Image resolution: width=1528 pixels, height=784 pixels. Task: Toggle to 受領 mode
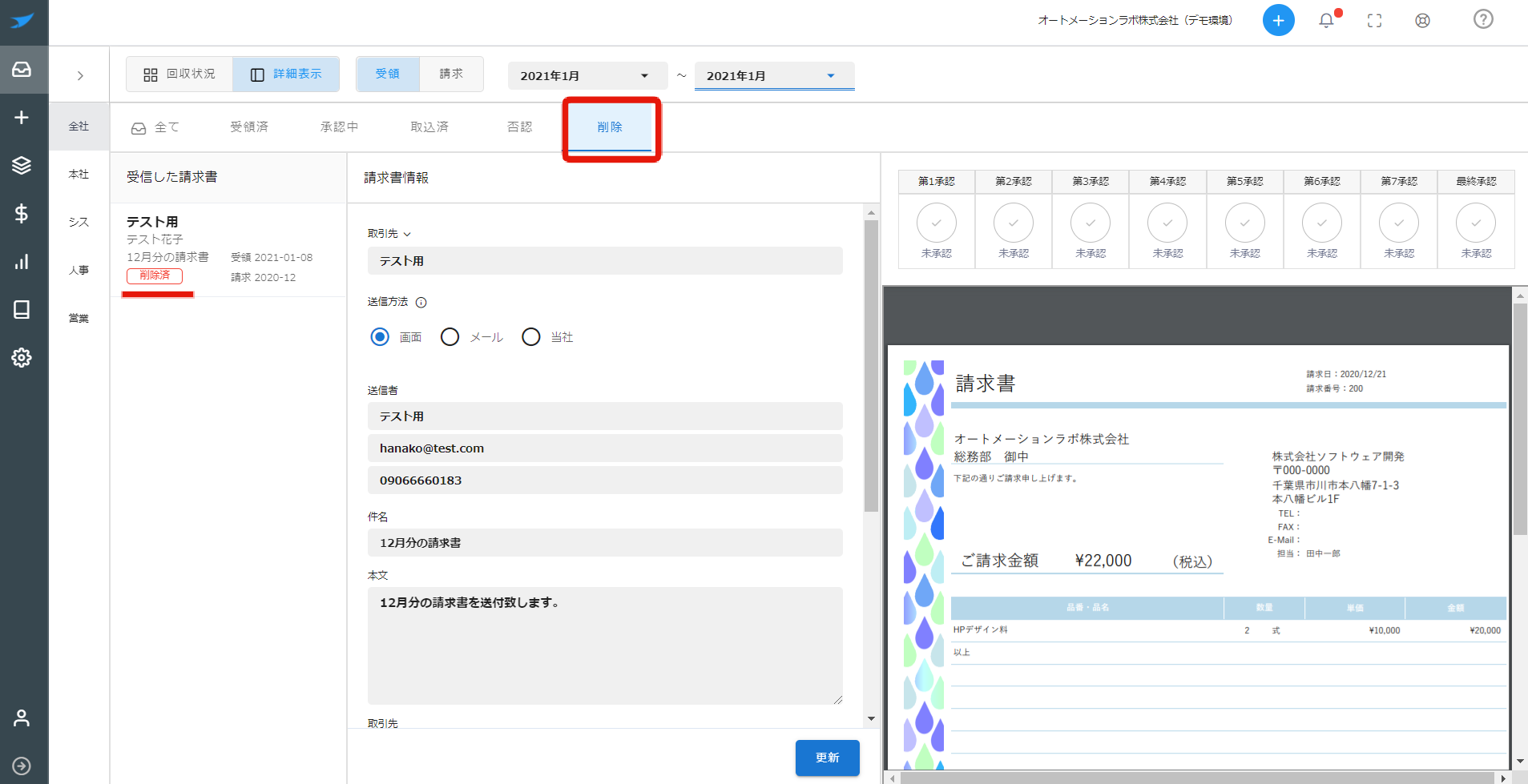[388, 74]
